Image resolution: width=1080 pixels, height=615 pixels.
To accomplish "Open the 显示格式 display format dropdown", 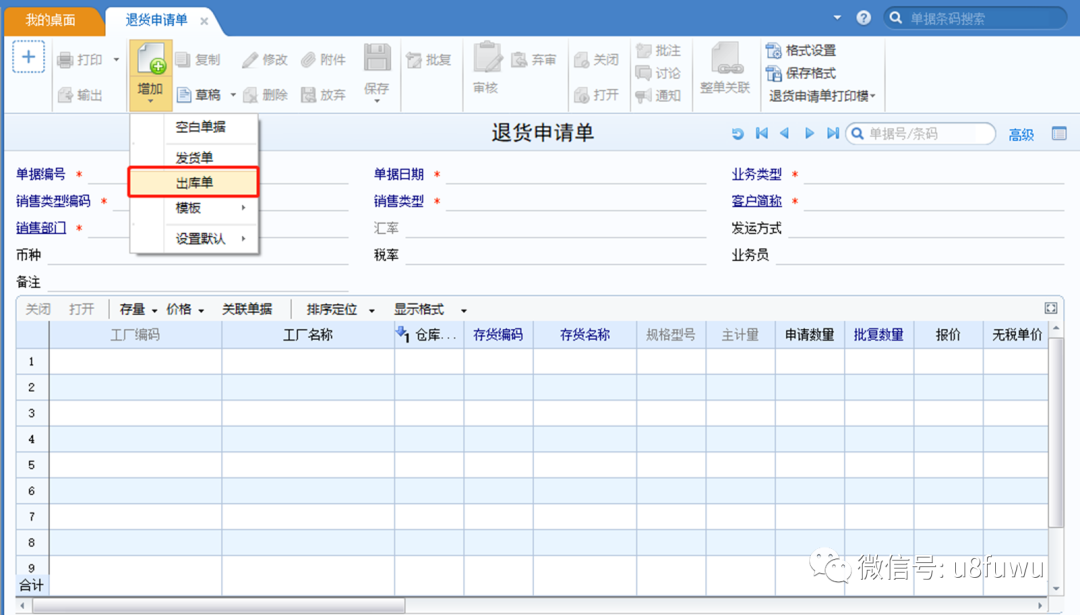I will 430,309.
